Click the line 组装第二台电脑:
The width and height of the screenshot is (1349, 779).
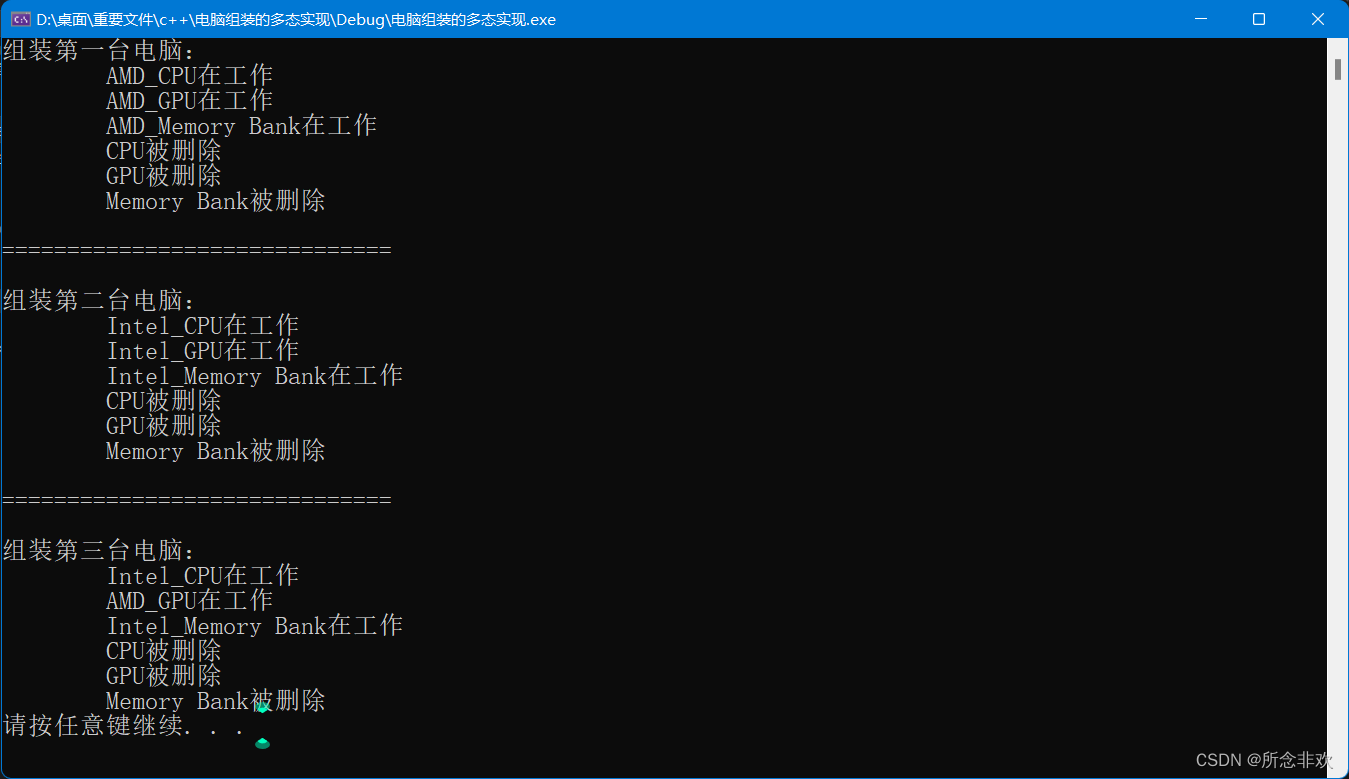point(100,301)
